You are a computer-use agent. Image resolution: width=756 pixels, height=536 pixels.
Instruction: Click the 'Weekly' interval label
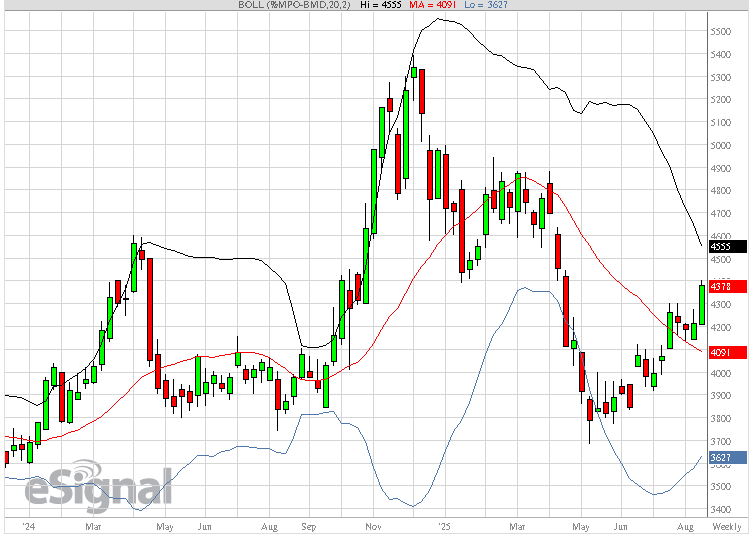point(727,526)
